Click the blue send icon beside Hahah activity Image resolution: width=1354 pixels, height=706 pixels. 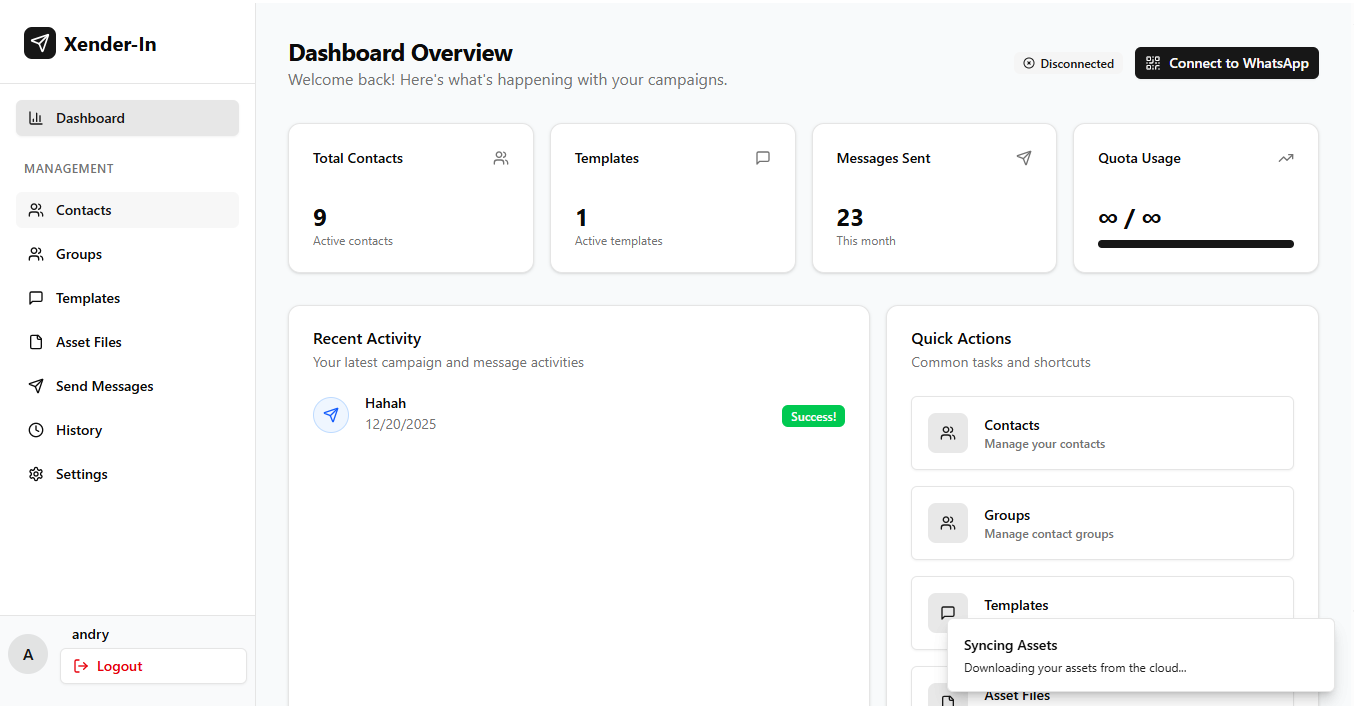pyautogui.click(x=331, y=415)
